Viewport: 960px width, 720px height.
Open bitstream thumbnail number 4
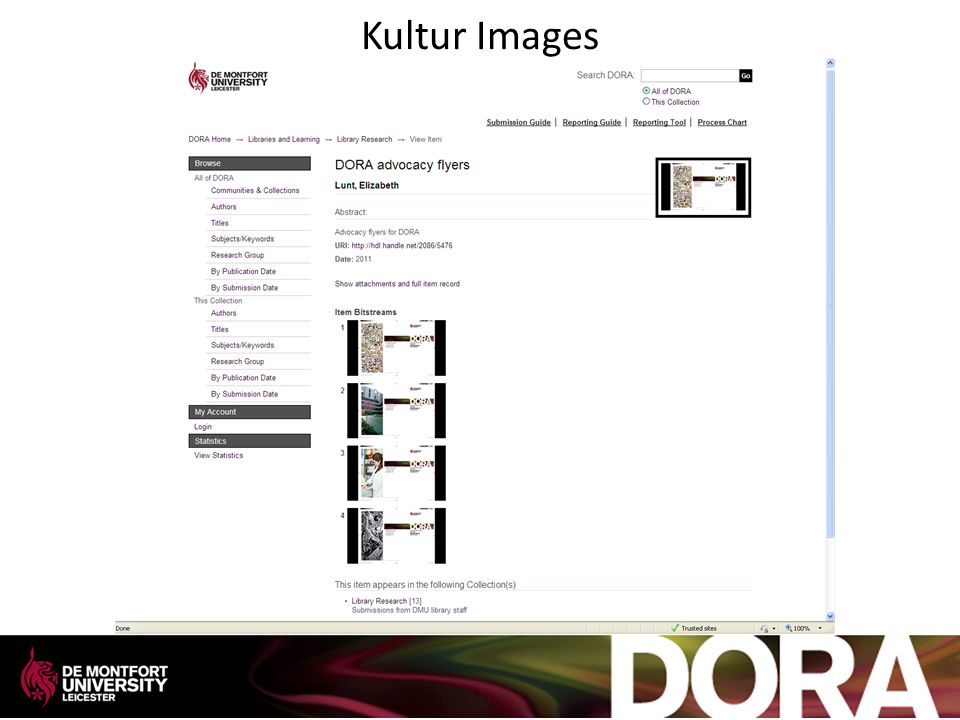[396, 536]
